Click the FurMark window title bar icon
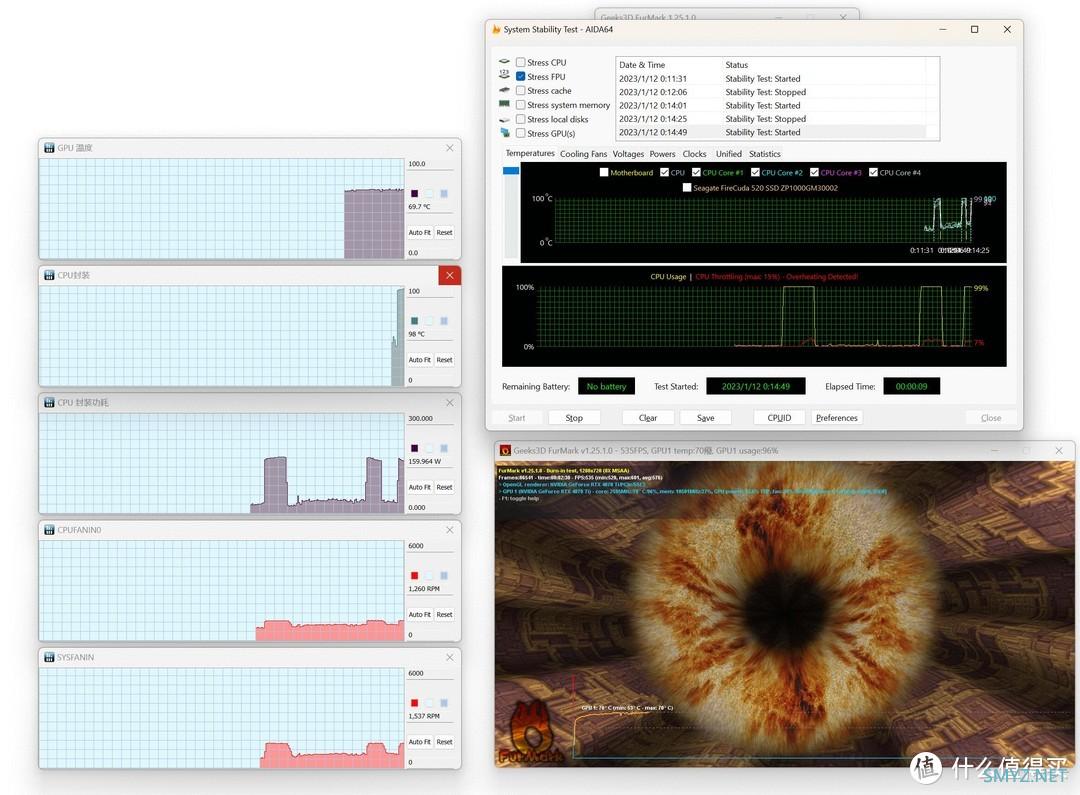The height and width of the screenshot is (795, 1080). coord(505,451)
